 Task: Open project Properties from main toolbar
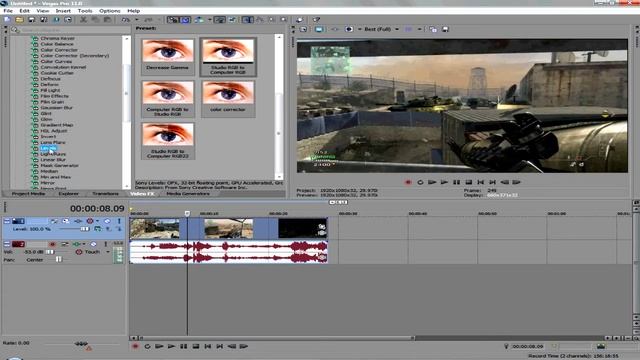[x=68, y=20]
